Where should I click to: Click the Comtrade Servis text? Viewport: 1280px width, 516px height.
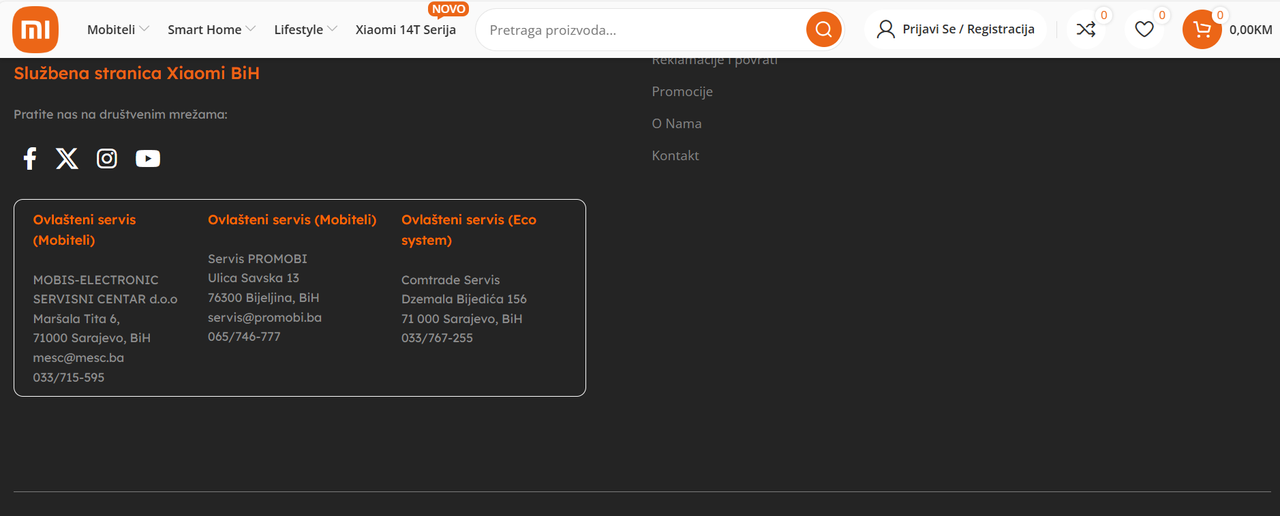[450, 279]
